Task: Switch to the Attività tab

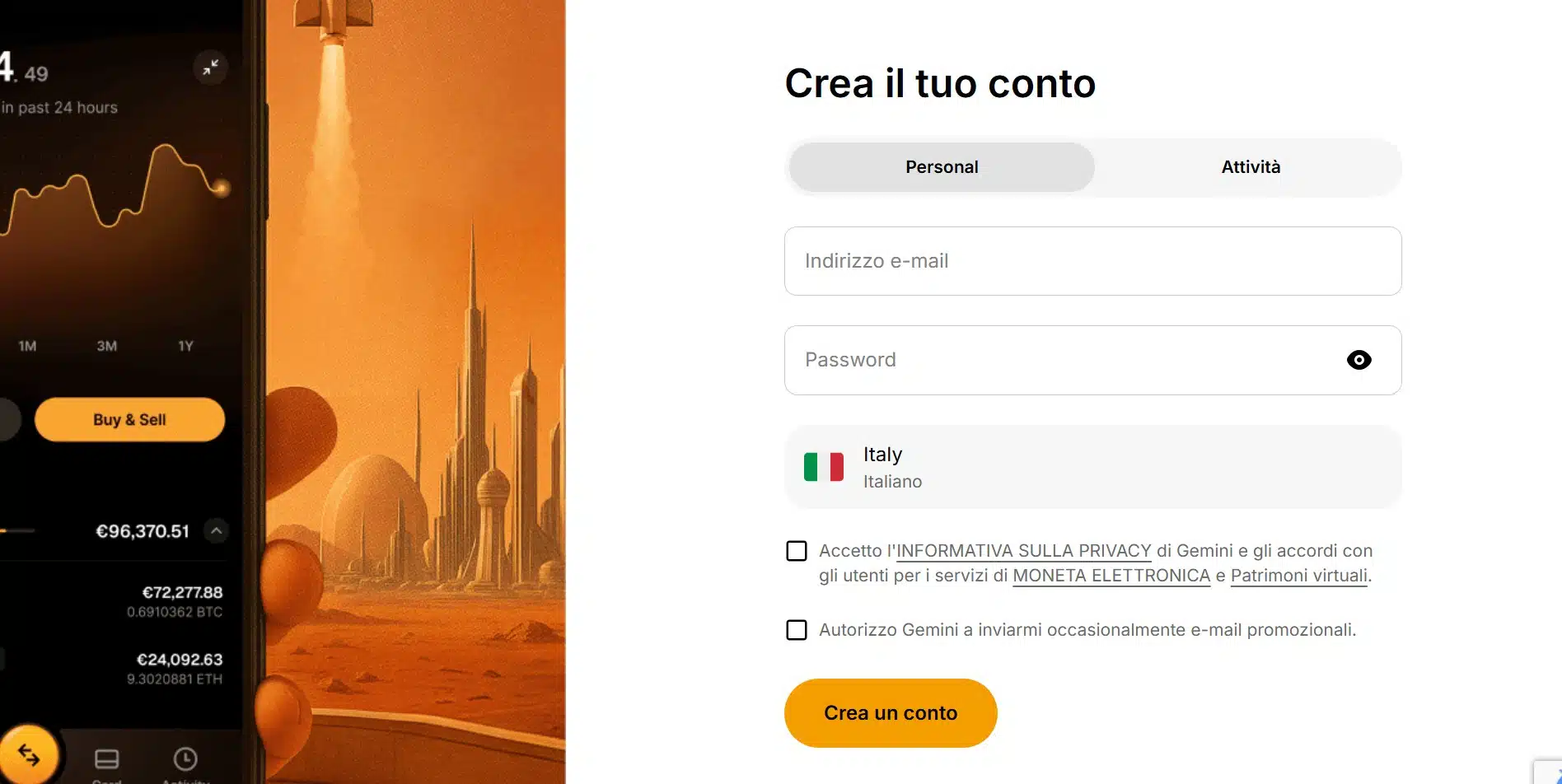Action: pyautogui.click(x=1250, y=166)
